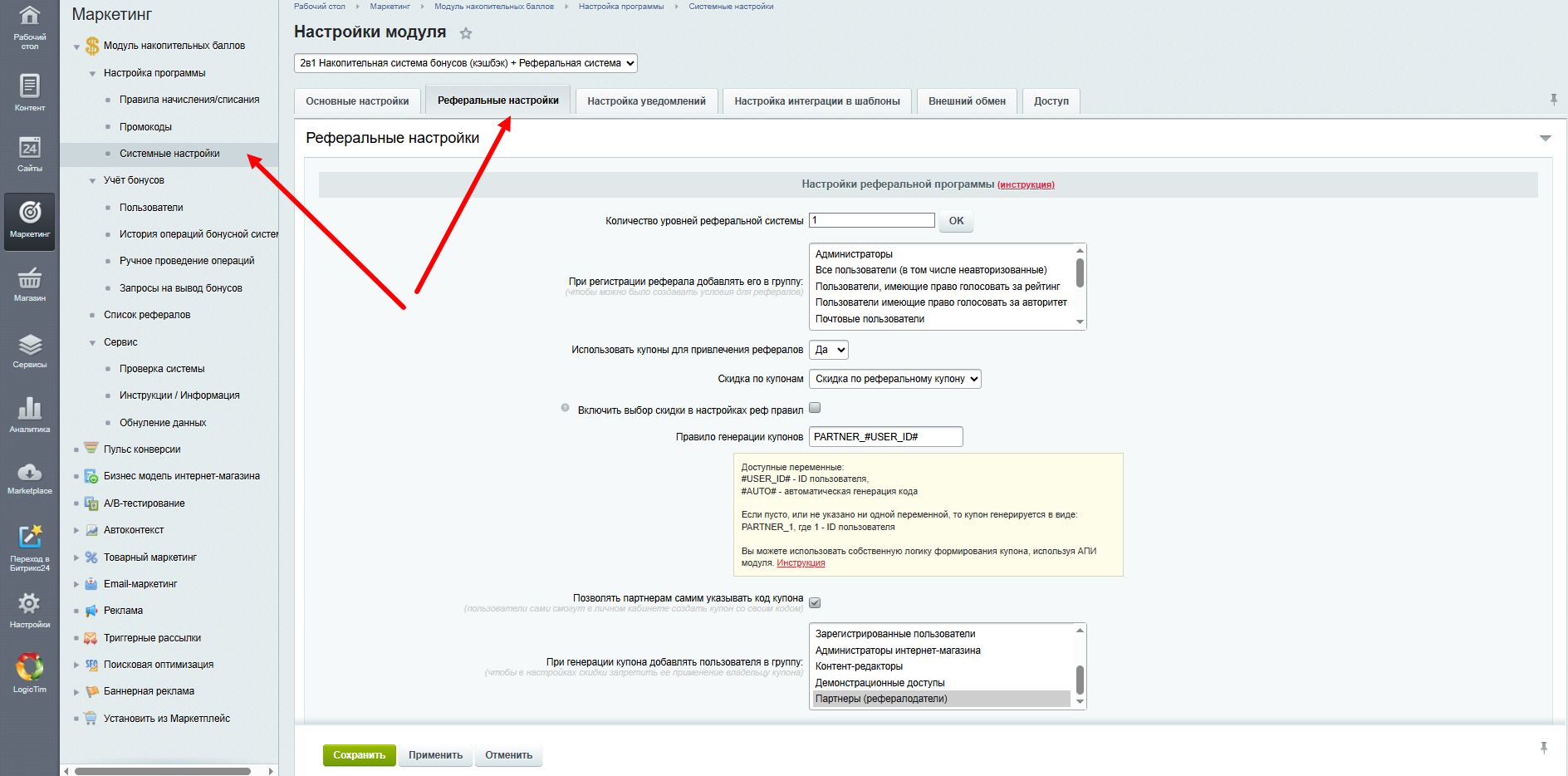Switch to the Внешний обмен tab

pos(967,101)
